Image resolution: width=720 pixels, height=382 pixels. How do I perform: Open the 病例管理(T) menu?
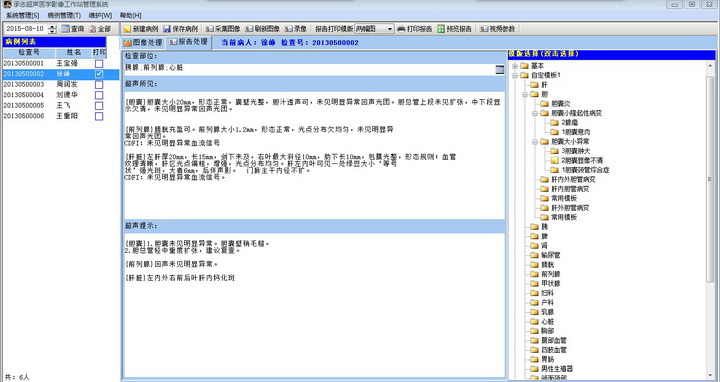click(x=64, y=15)
